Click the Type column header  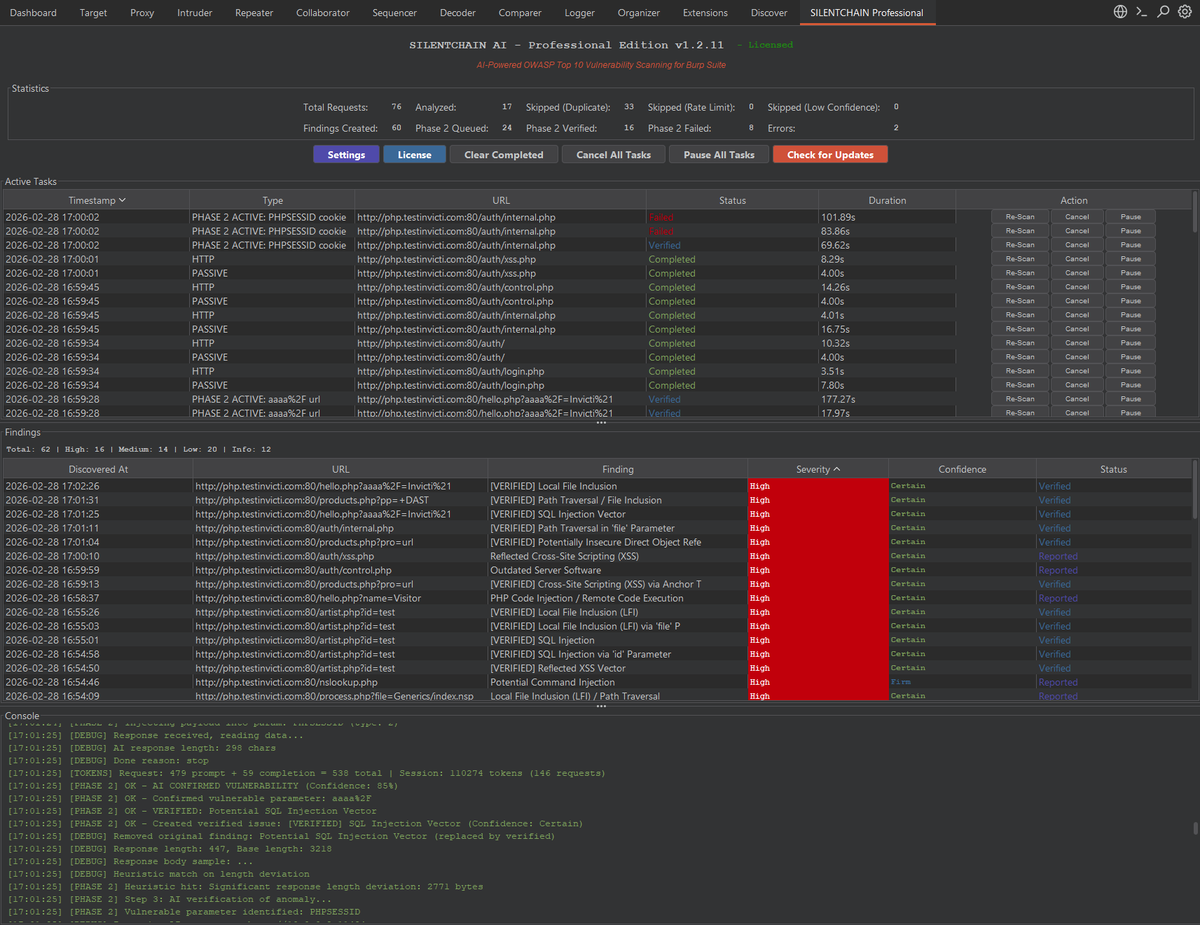point(272,200)
